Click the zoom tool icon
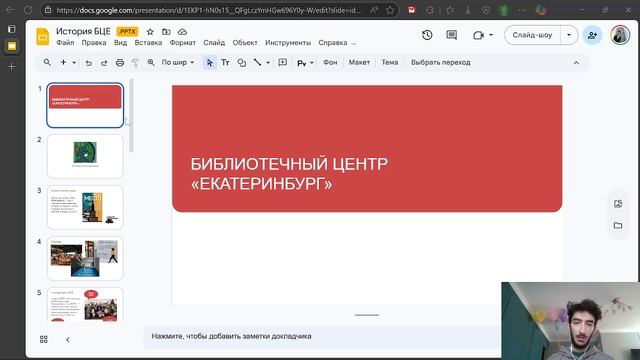640x360 pixels. coord(151,62)
